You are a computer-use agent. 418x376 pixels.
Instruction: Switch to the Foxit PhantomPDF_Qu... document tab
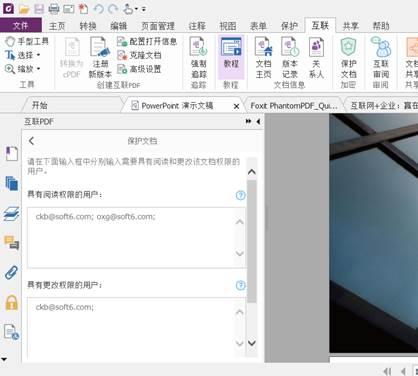pos(294,106)
